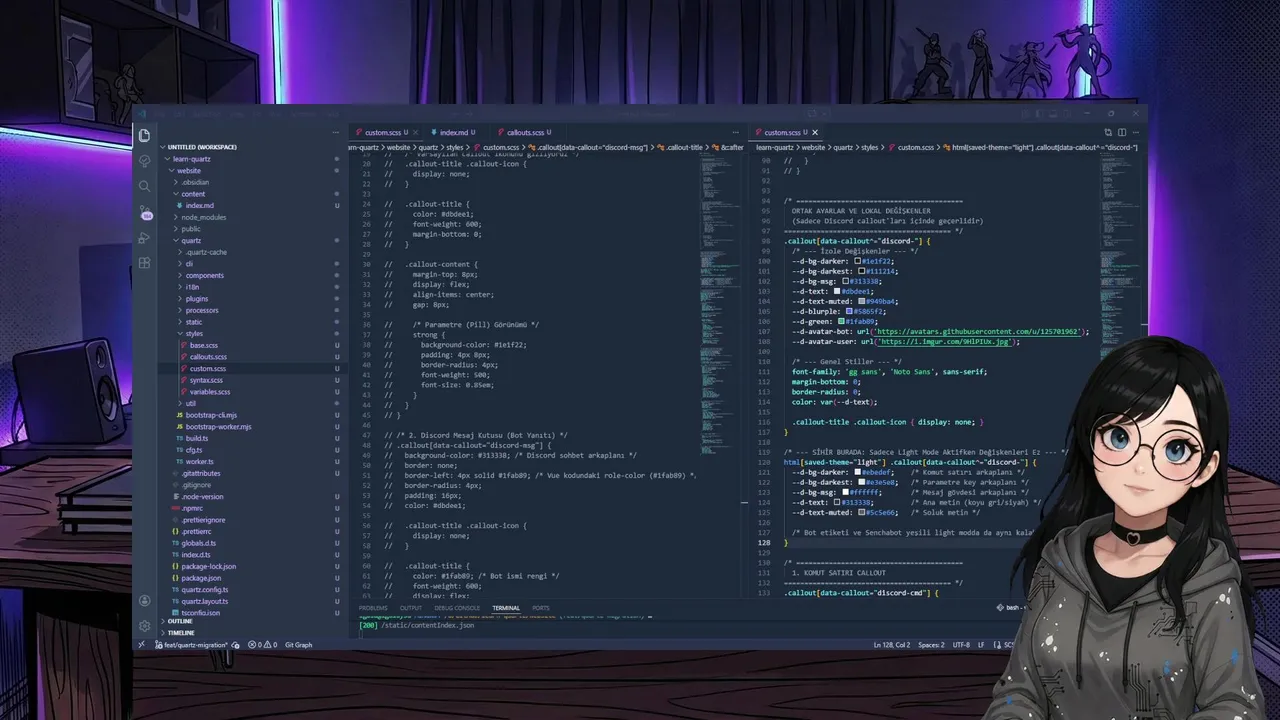Open the avatars.githubusercontent.com URL link

click(978, 331)
